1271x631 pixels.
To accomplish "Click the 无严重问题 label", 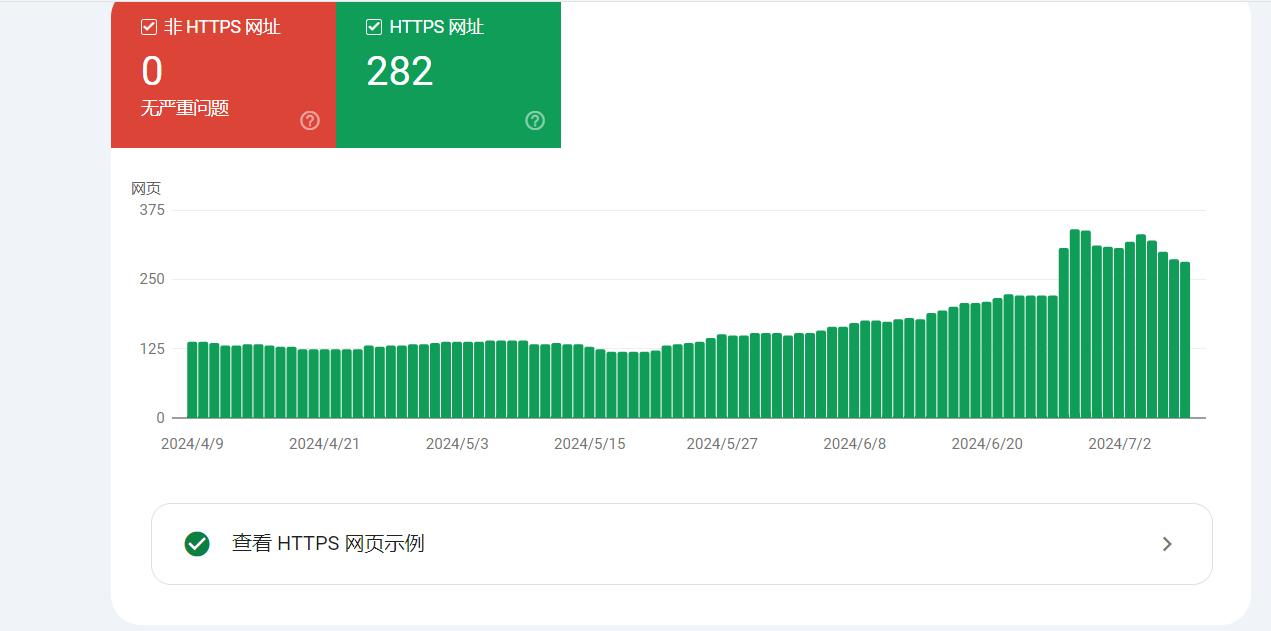I will 185,108.
